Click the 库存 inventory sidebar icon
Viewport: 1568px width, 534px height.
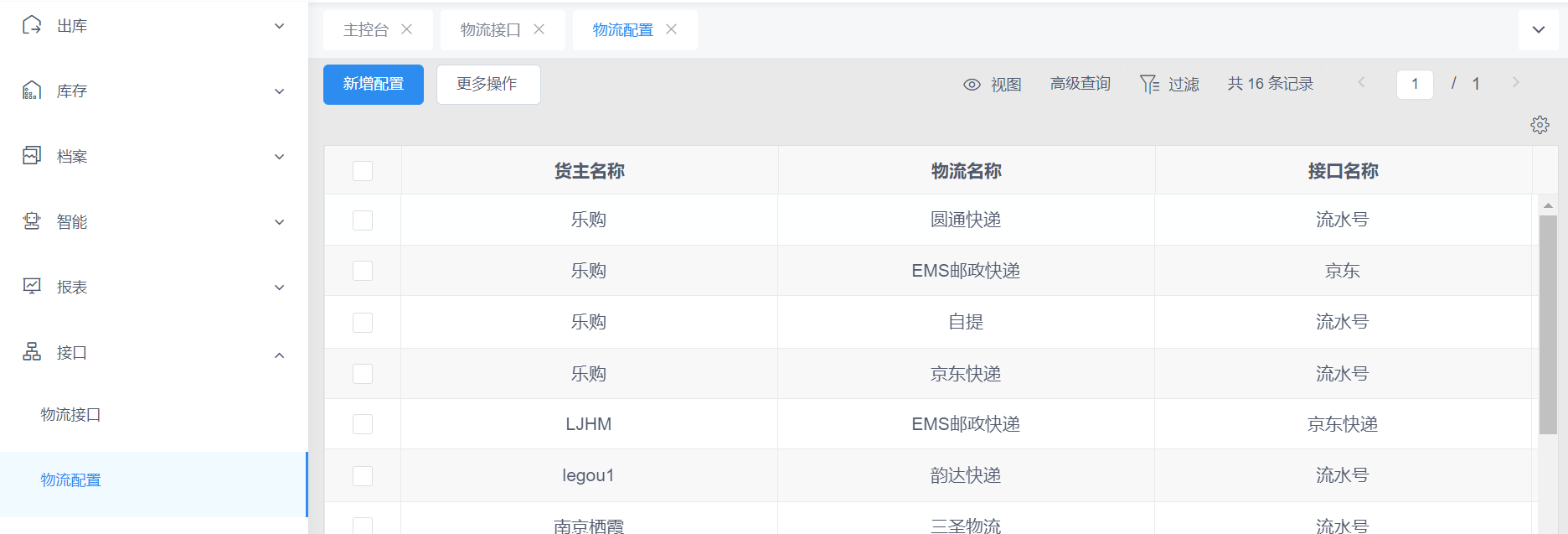point(32,91)
